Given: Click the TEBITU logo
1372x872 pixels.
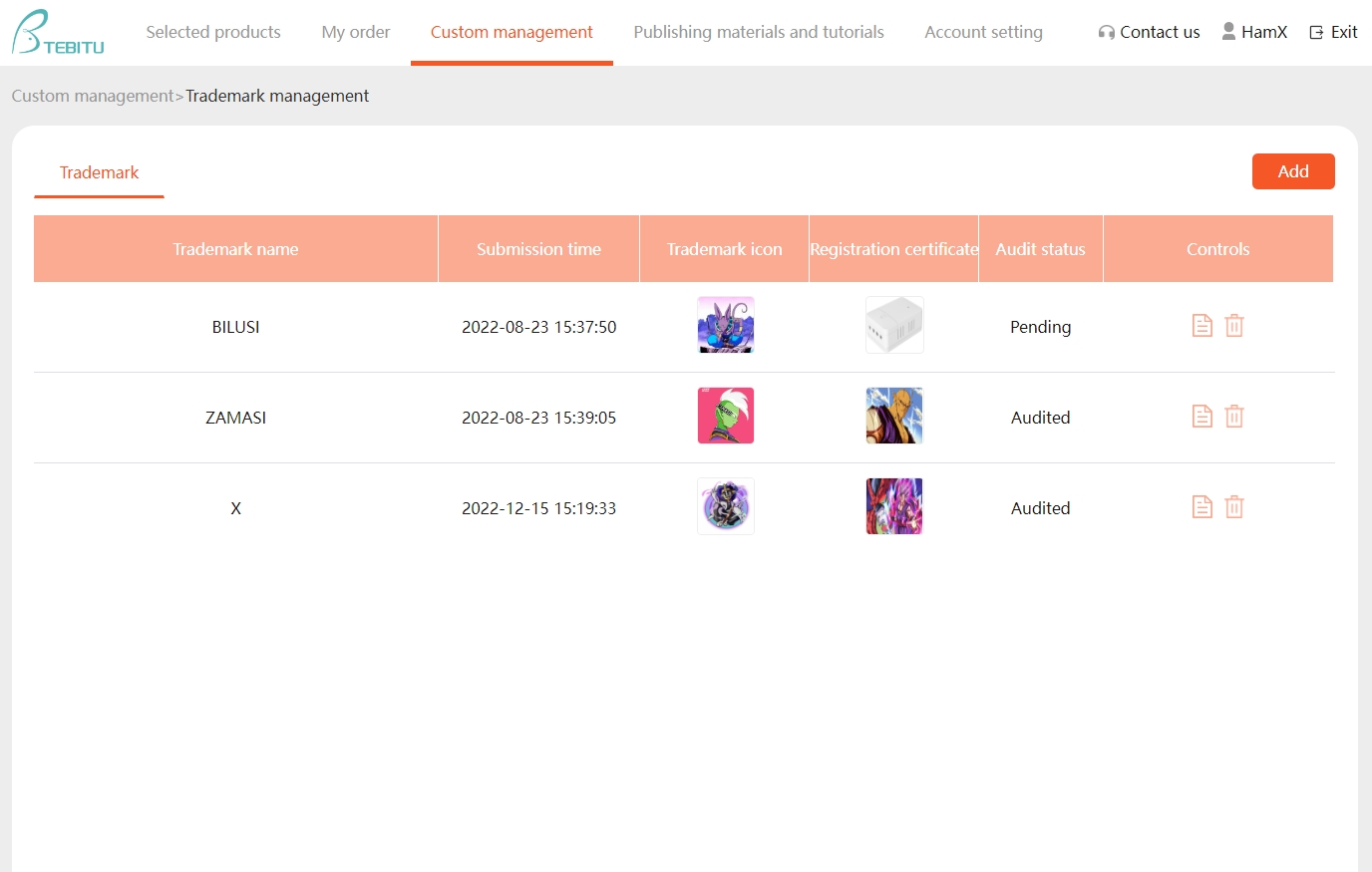Looking at the screenshot, I should pyautogui.click(x=55, y=31).
